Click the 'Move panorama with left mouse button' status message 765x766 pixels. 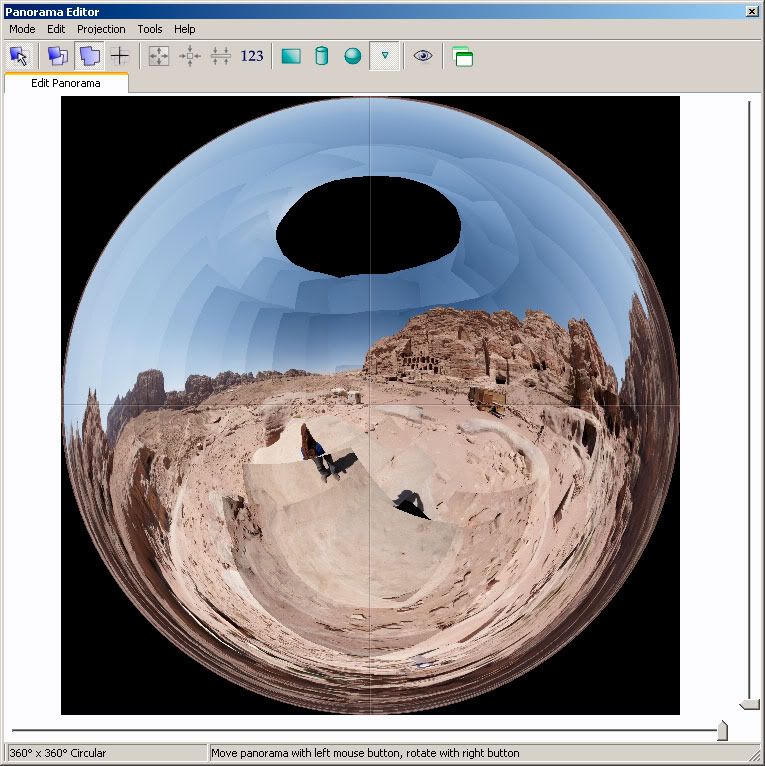365,753
